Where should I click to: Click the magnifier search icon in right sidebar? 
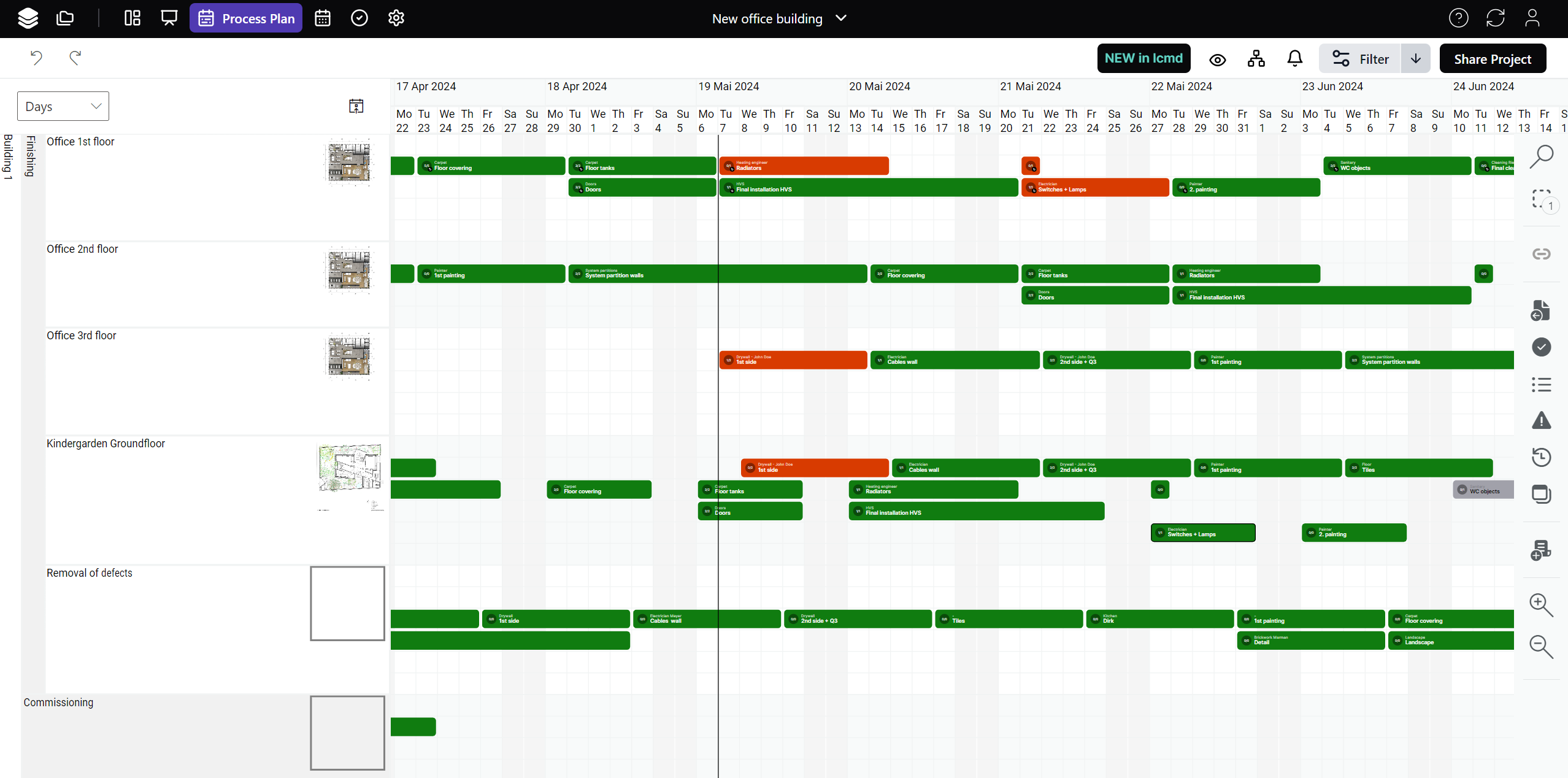point(1541,156)
